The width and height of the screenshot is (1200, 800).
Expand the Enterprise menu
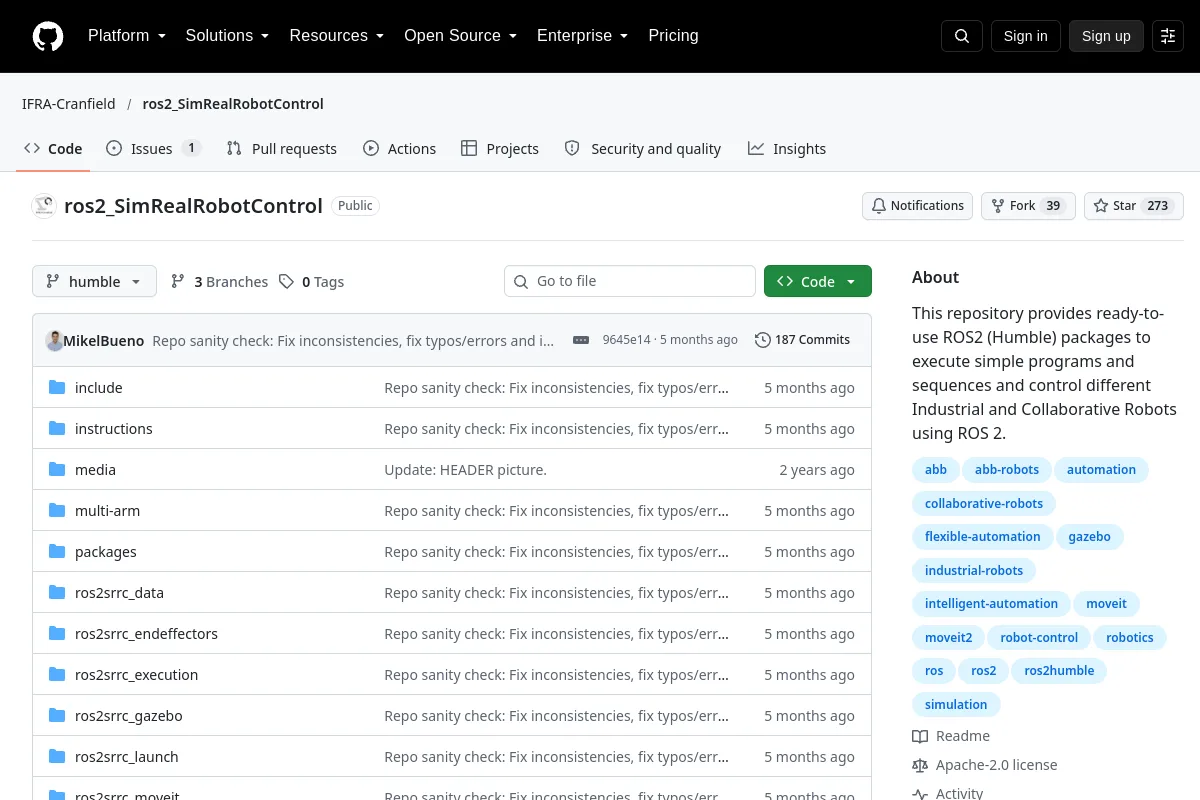tap(582, 36)
